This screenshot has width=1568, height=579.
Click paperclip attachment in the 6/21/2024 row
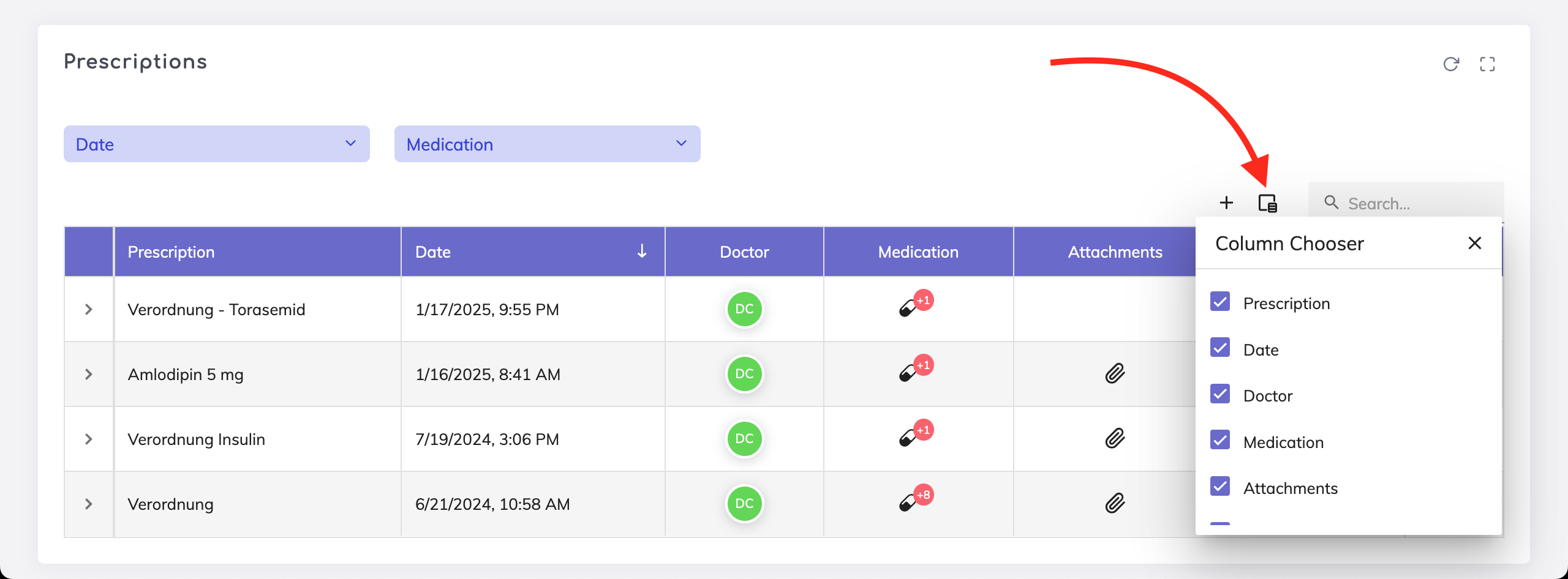tap(1115, 503)
